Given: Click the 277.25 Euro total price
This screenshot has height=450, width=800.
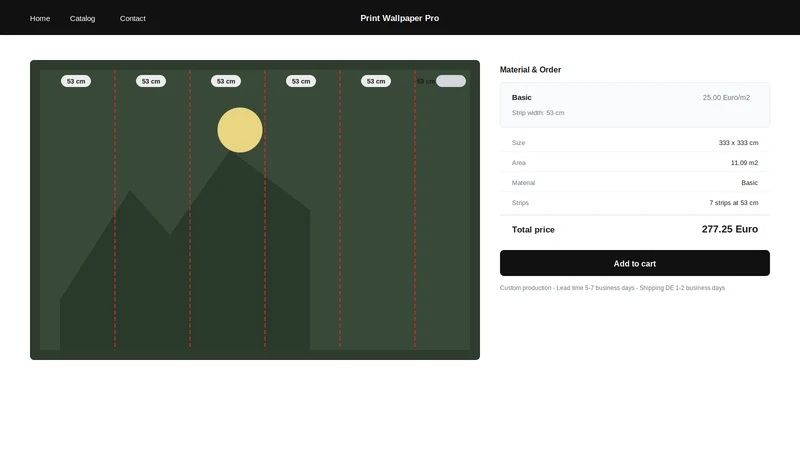Looking at the screenshot, I should click(730, 229).
